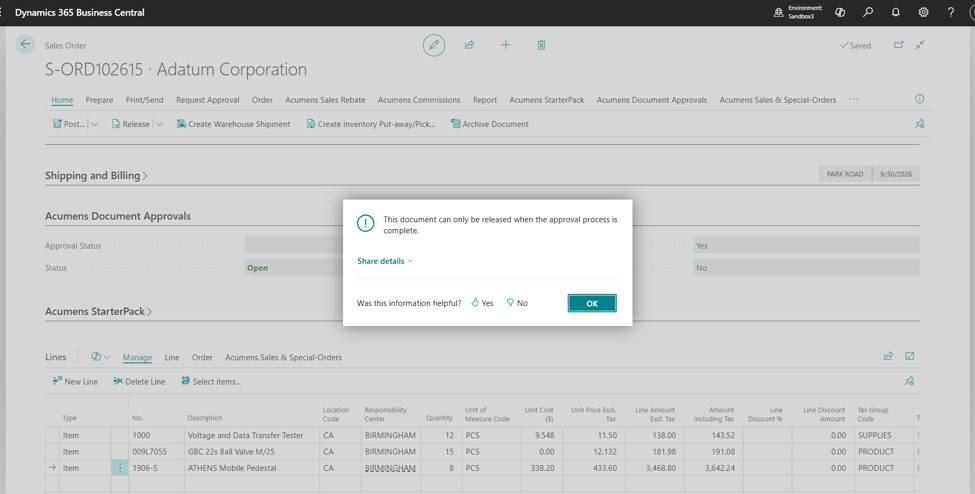Open dropdown beside Lines Copilot icon
Image resolution: width=975 pixels, height=494 pixels.
(x=107, y=357)
